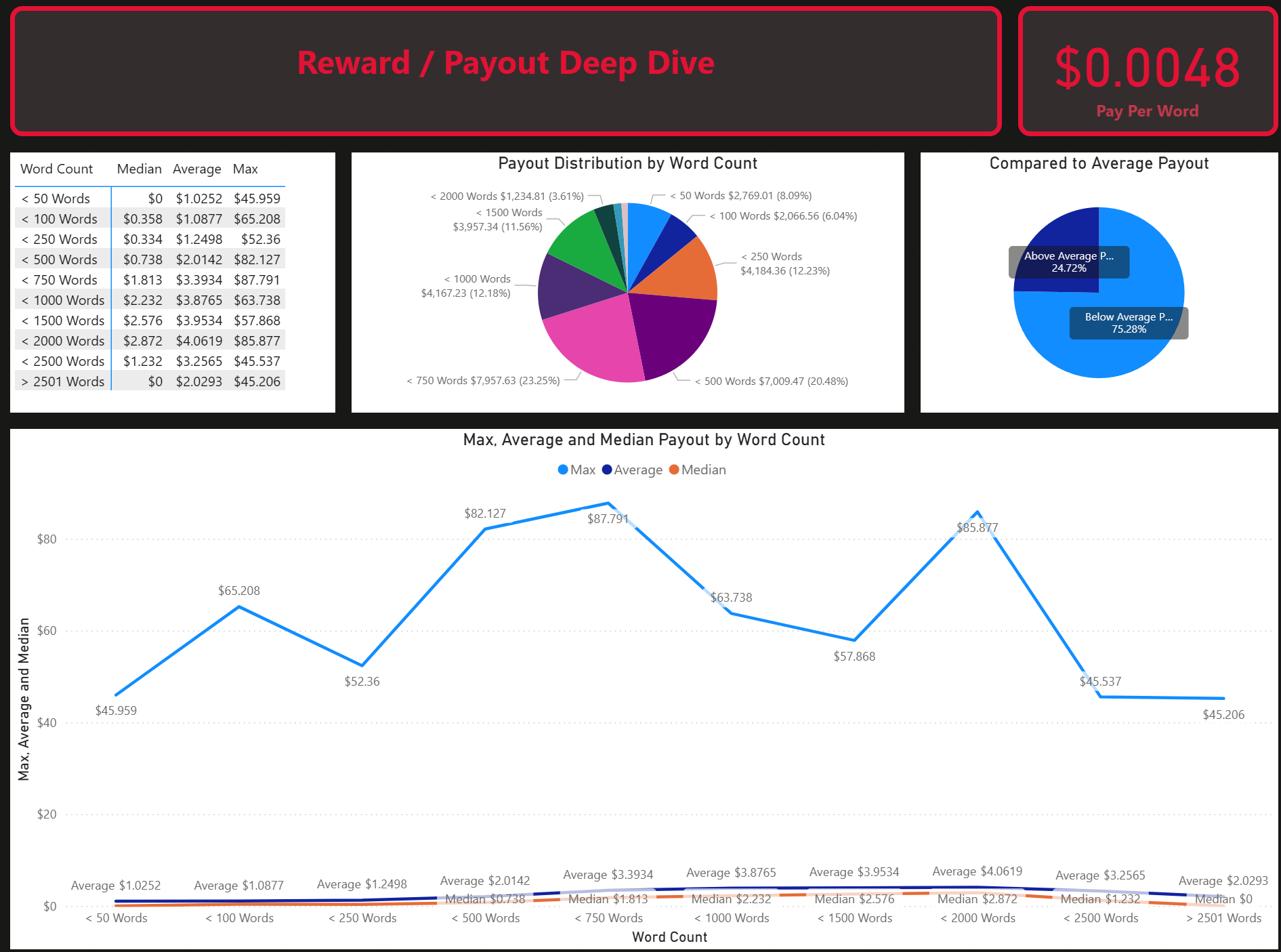
Task: Click the $82.127 data label on line chart
Action: coord(485,514)
